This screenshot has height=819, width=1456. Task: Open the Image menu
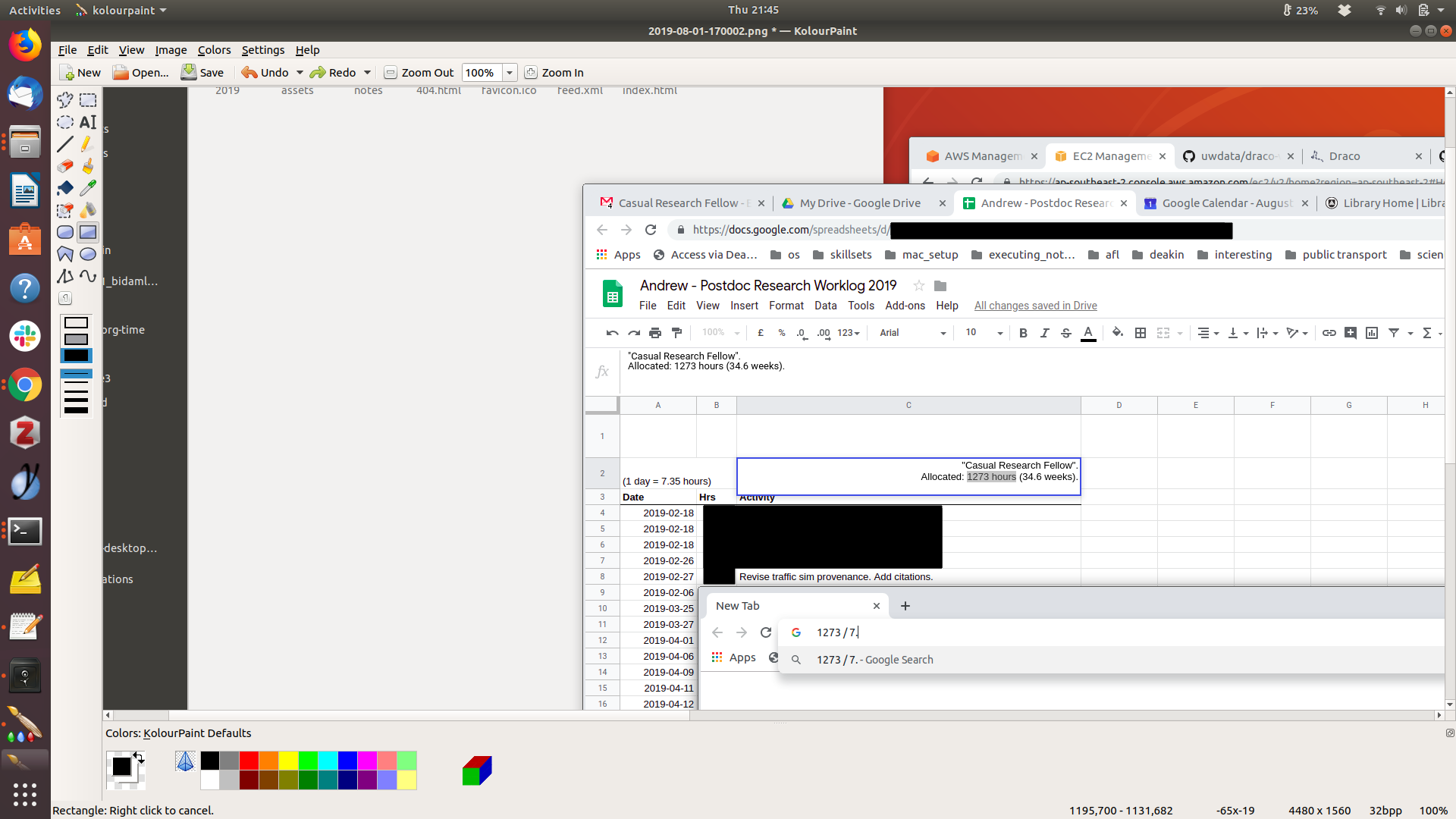[x=171, y=50]
